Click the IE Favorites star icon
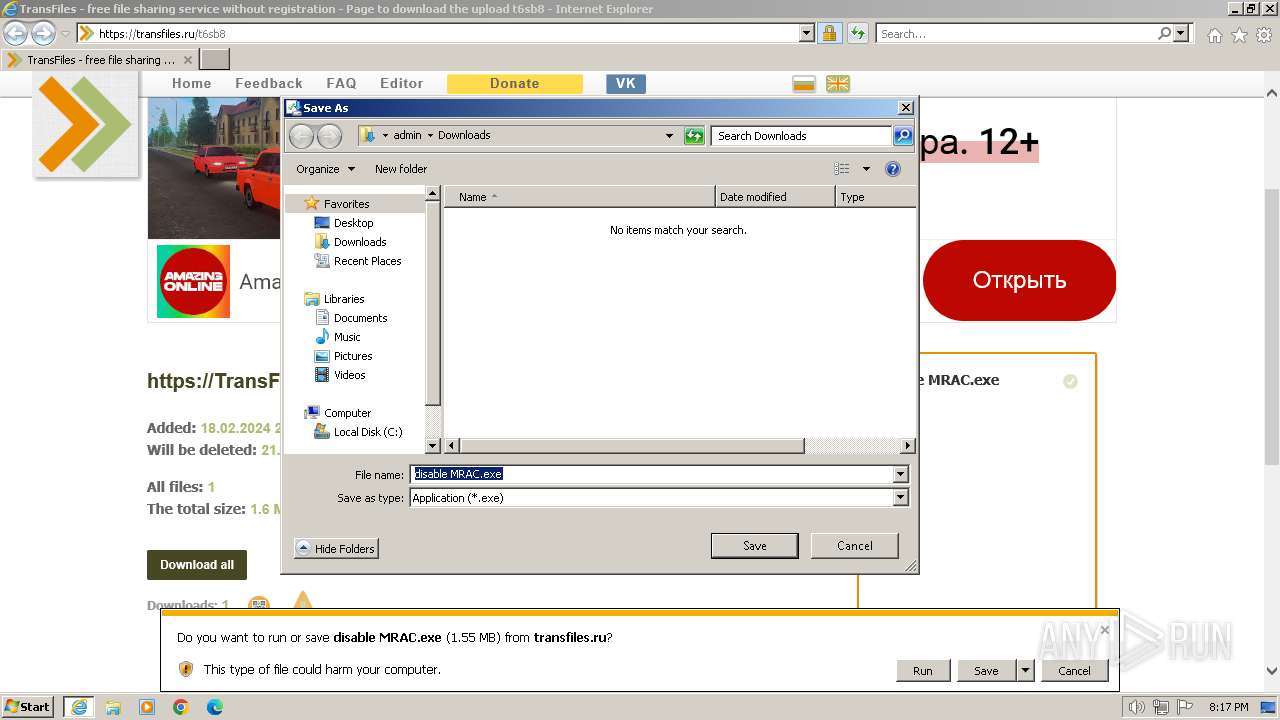 tap(1239, 35)
